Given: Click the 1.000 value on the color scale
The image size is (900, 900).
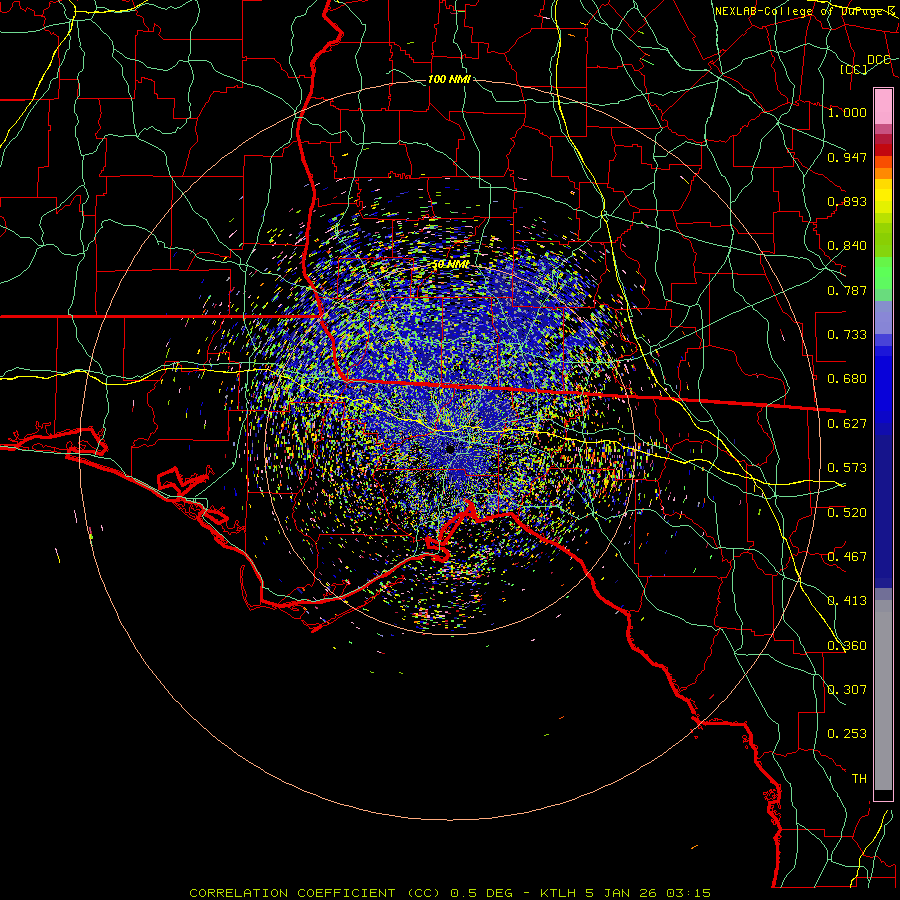Looking at the screenshot, I should pos(847,112).
